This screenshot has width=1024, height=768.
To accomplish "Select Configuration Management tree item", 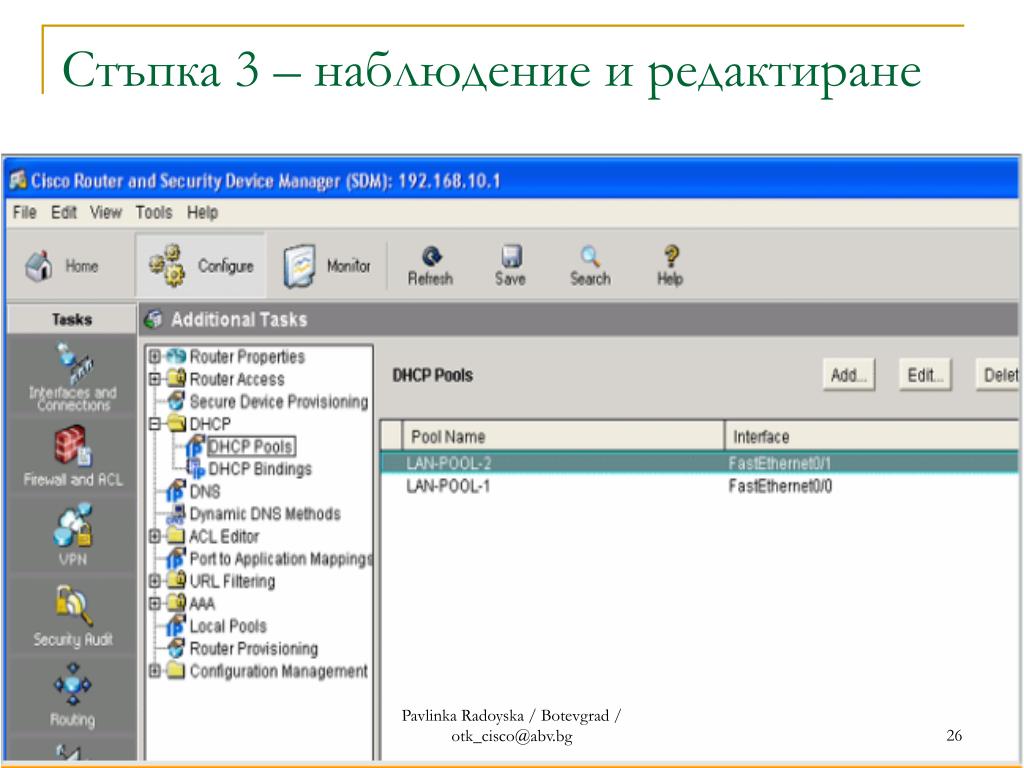I will coord(279,671).
